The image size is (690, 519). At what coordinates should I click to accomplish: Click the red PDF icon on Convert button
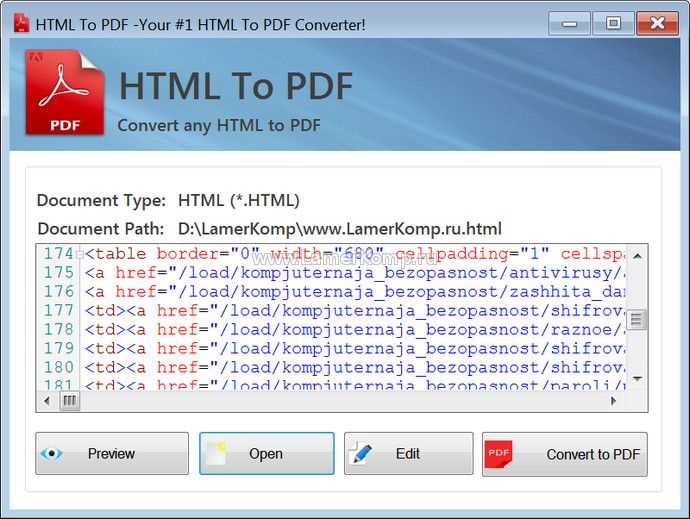(499, 454)
